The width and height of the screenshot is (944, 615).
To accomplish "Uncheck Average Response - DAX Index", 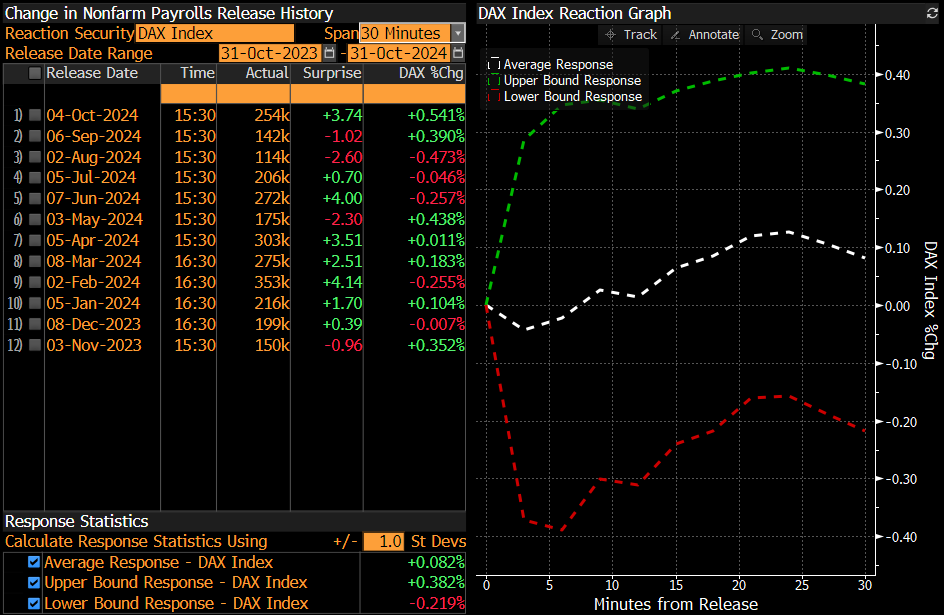I will pyautogui.click(x=34, y=562).
